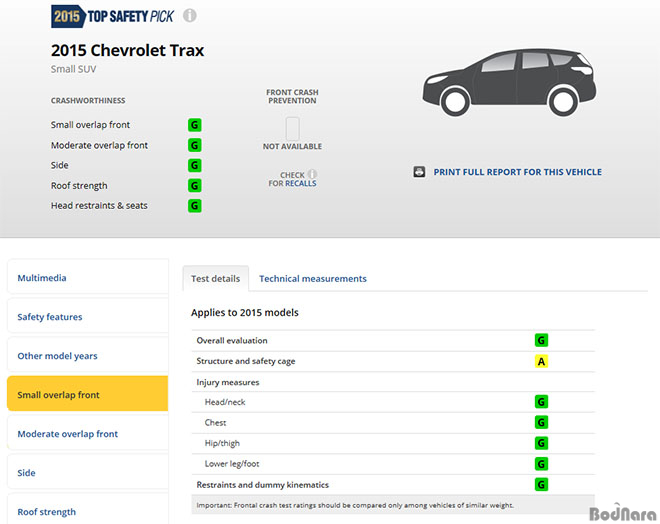Click the G rating badge for Small overlap front

[194, 125]
